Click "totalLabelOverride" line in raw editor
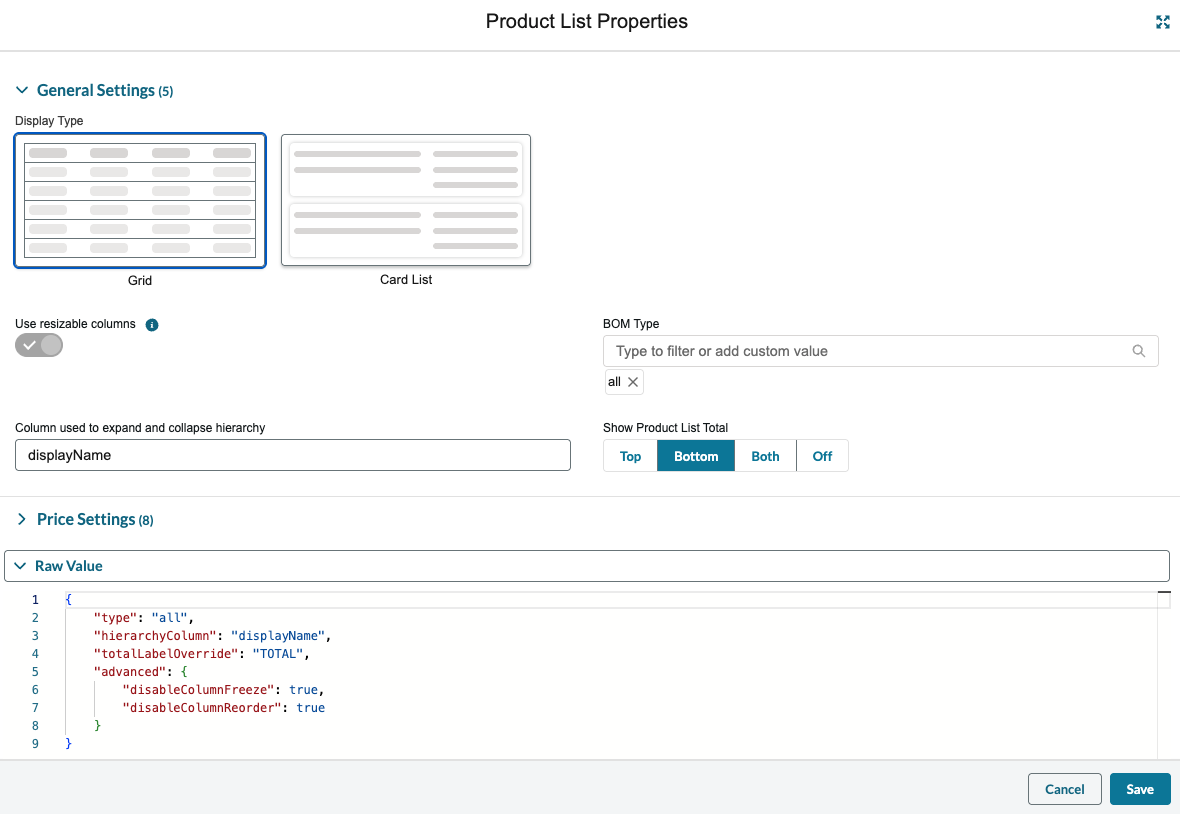This screenshot has width=1180, height=814. point(202,654)
